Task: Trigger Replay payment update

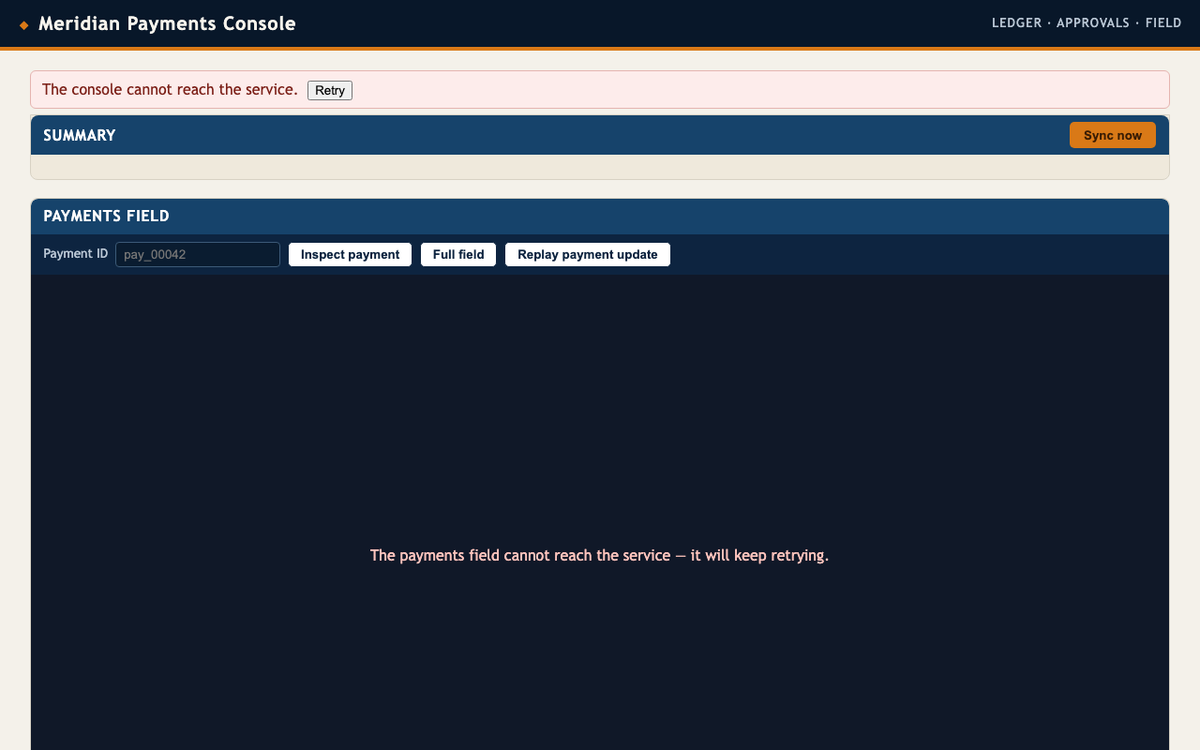Action: click(x=588, y=254)
